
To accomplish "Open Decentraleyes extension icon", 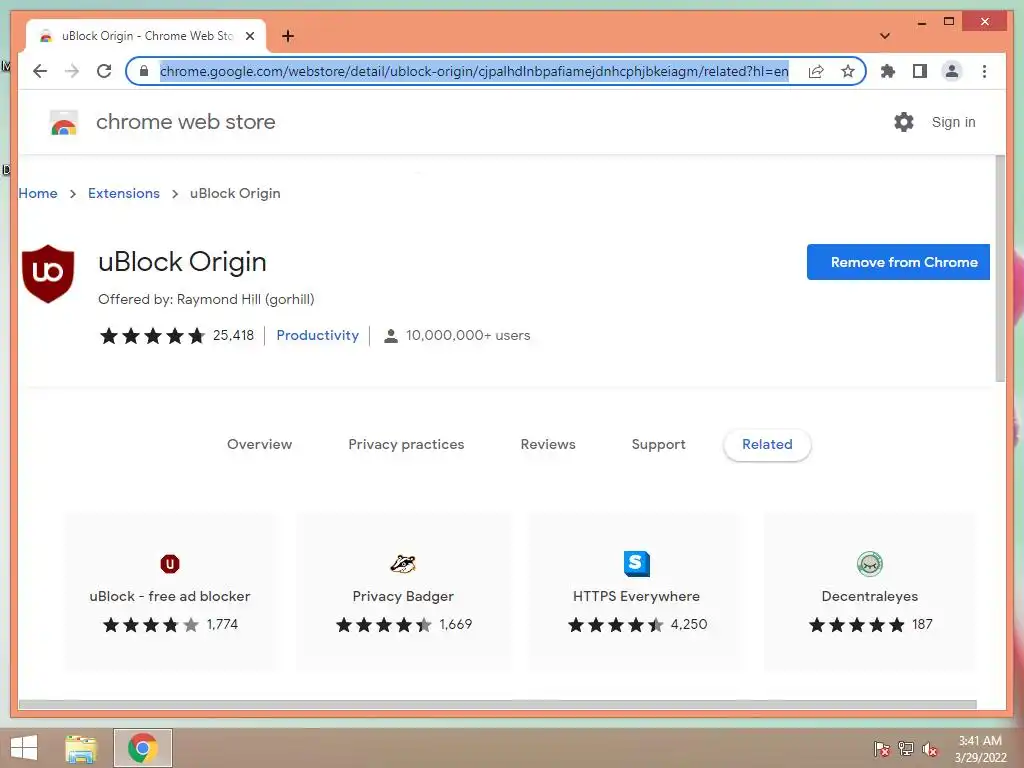I will pos(870,563).
